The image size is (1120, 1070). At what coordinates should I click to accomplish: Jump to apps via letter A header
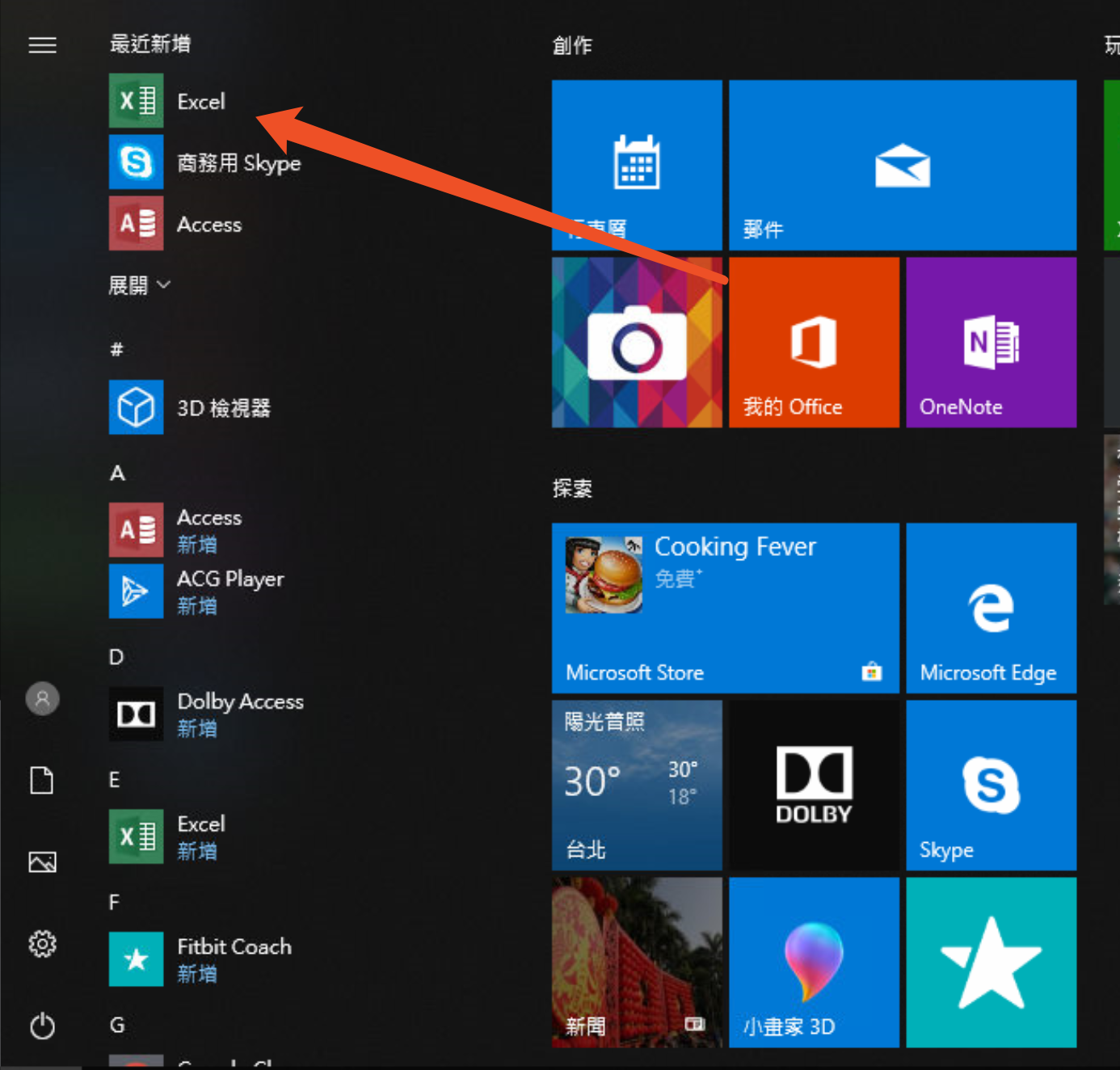click(118, 473)
